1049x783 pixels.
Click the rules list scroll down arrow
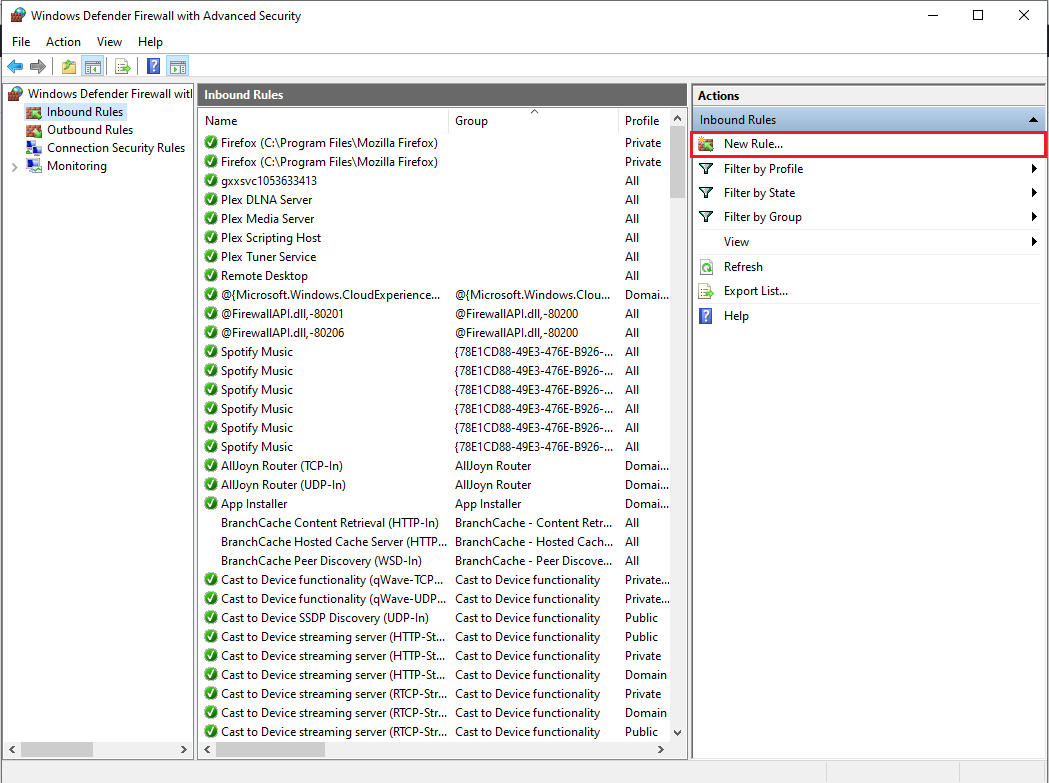click(x=677, y=732)
